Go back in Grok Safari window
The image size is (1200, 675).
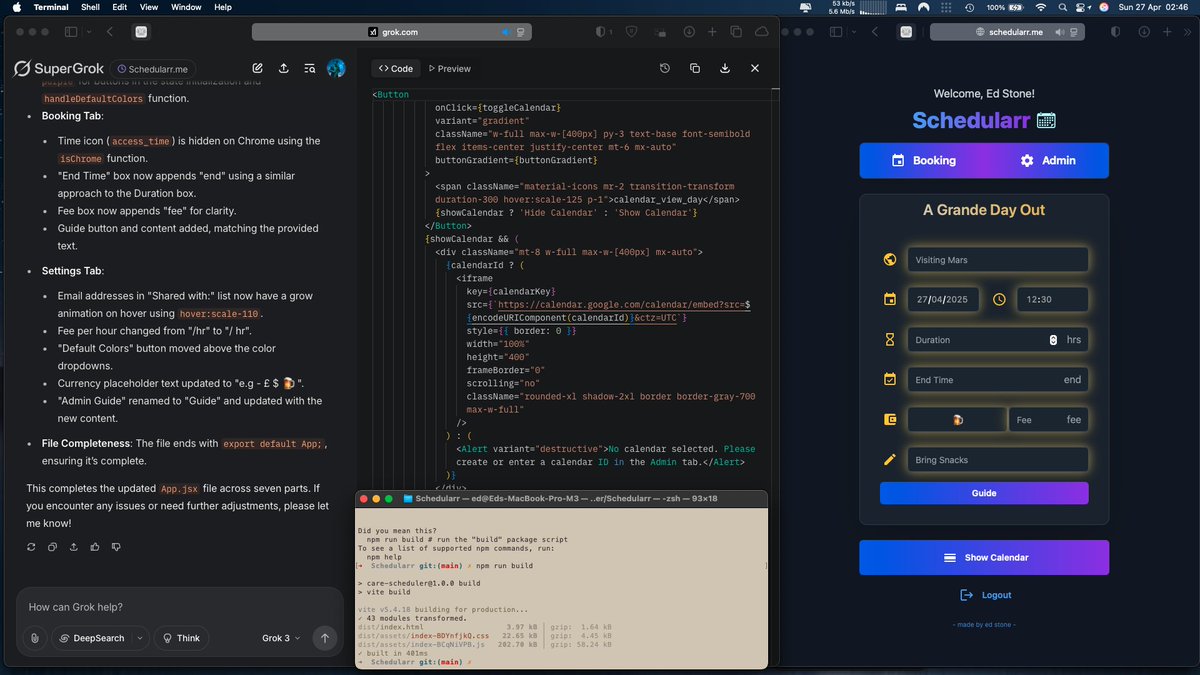(x=111, y=32)
